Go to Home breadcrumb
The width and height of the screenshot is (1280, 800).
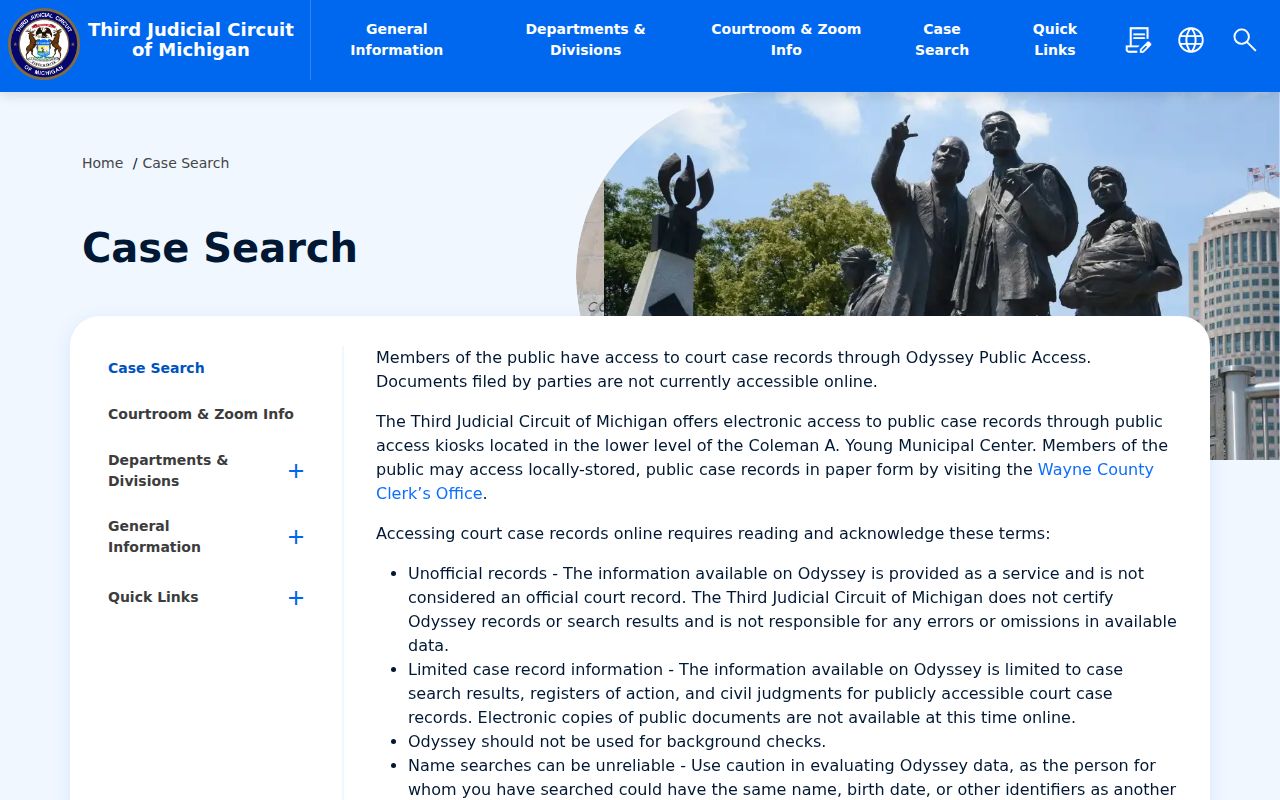point(103,163)
